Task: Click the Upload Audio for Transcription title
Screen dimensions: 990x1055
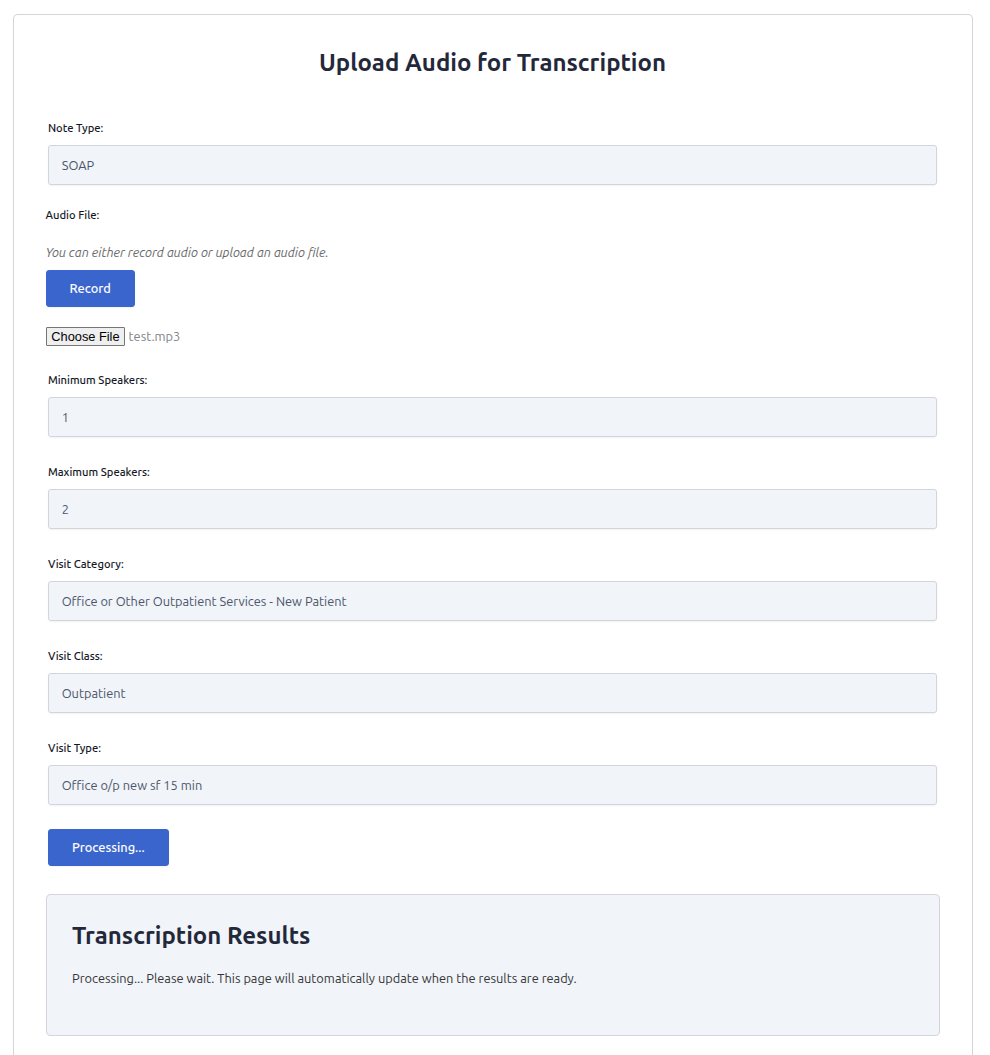Action: click(x=492, y=62)
